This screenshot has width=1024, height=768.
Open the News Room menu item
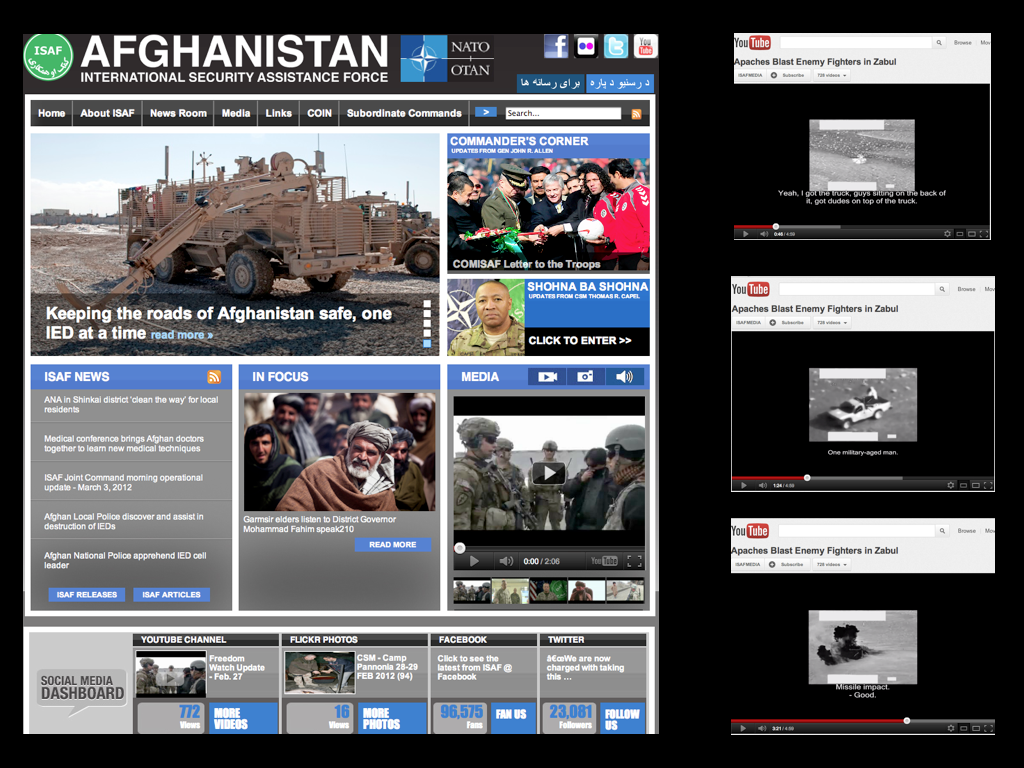(x=178, y=113)
